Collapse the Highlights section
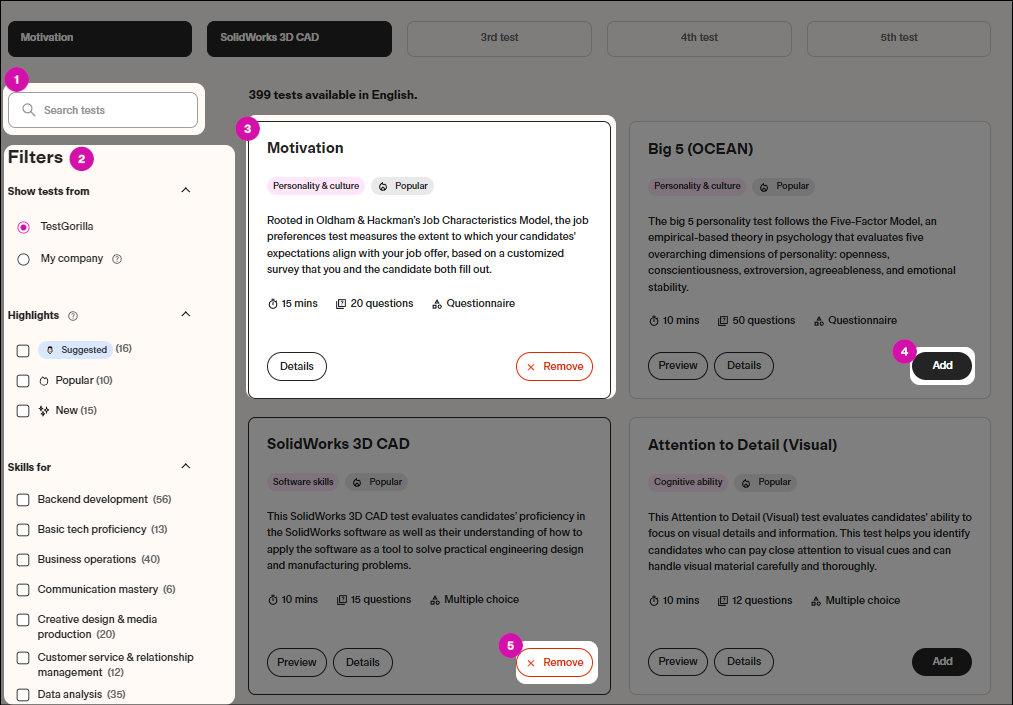Viewport: 1013px width, 705px height. click(185, 314)
